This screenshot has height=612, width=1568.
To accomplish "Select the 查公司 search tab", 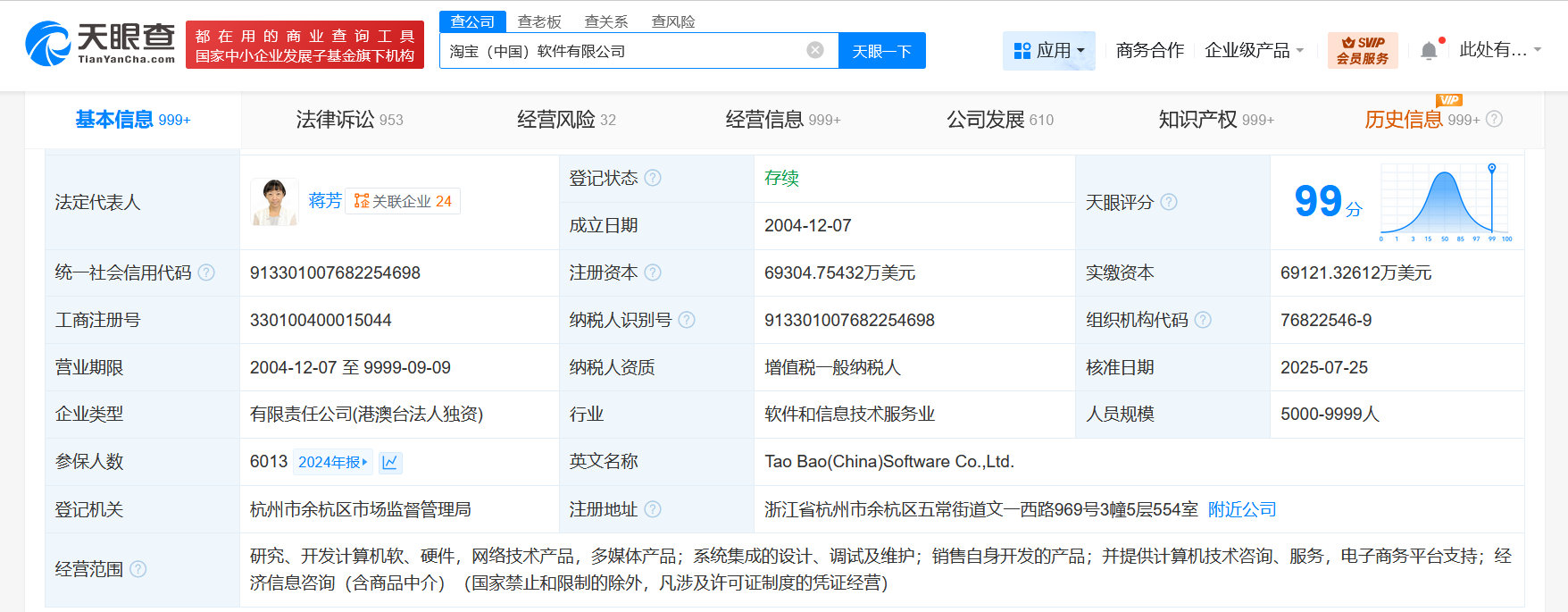I will pyautogui.click(x=472, y=21).
